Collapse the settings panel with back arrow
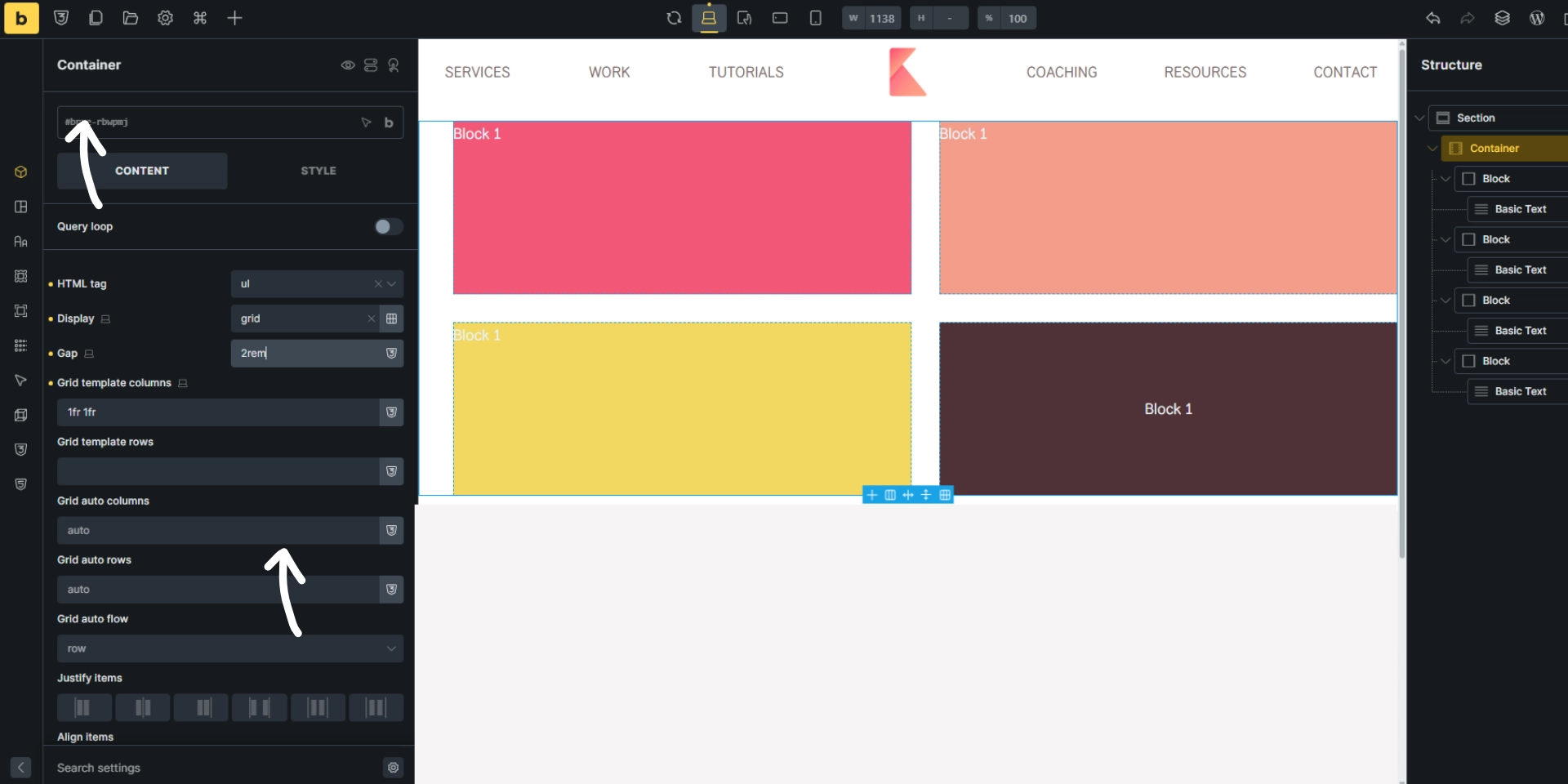1568x784 pixels. click(x=20, y=768)
